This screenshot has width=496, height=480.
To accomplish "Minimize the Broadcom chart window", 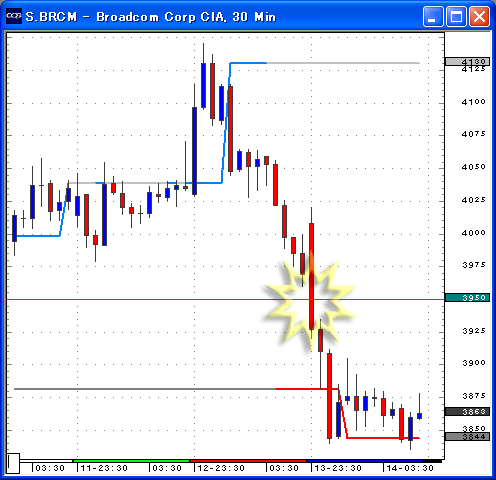I will pyautogui.click(x=433, y=16).
